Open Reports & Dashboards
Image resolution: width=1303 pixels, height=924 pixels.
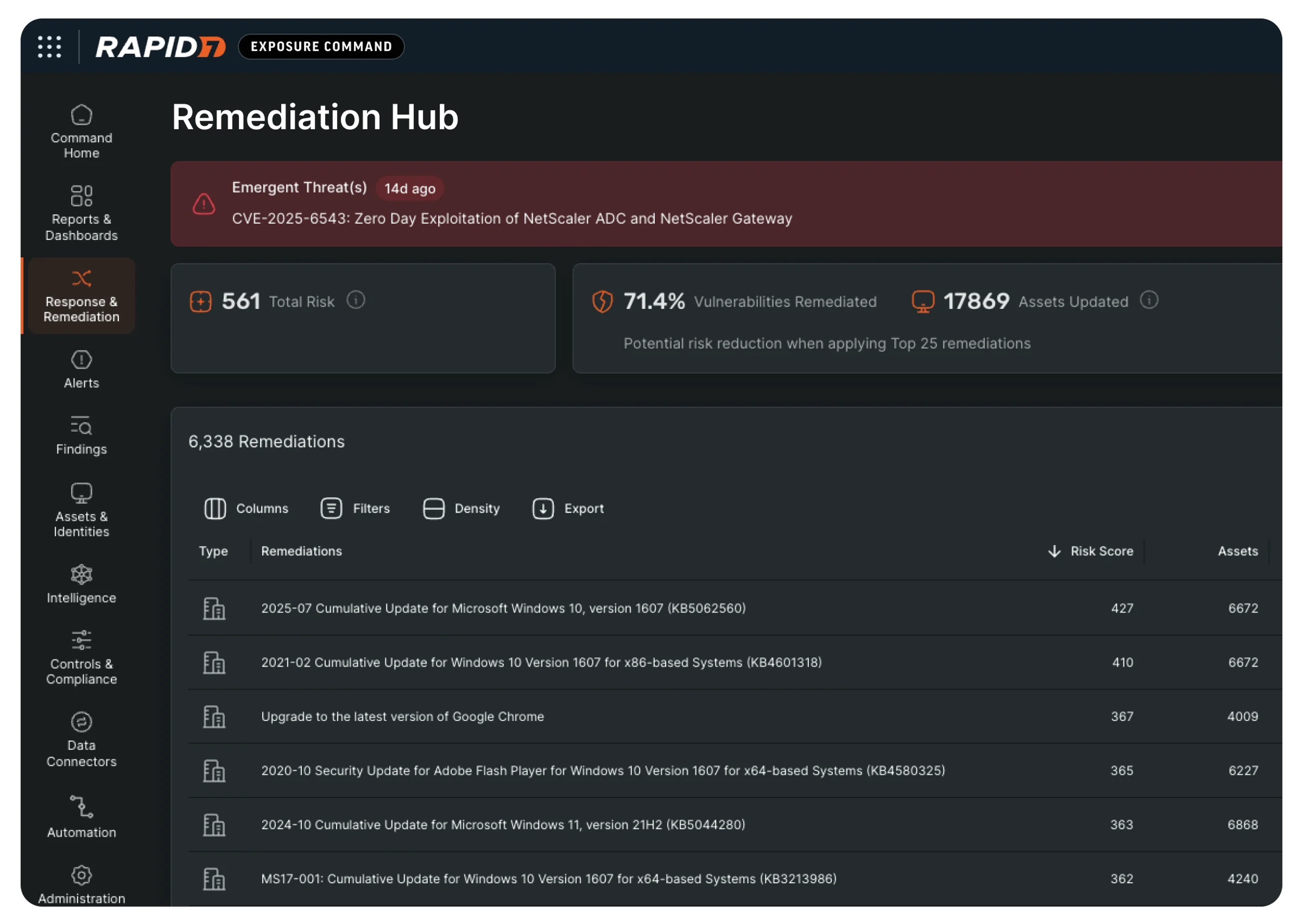point(81,213)
